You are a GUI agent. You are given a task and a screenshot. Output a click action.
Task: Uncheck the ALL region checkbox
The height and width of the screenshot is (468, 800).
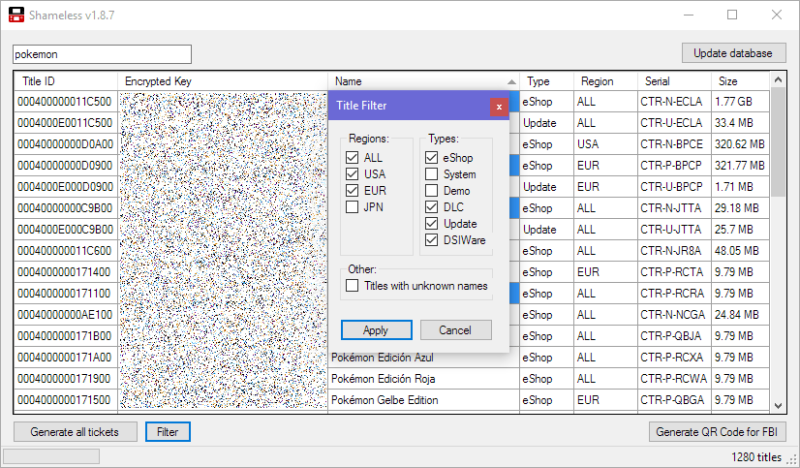pos(352,158)
